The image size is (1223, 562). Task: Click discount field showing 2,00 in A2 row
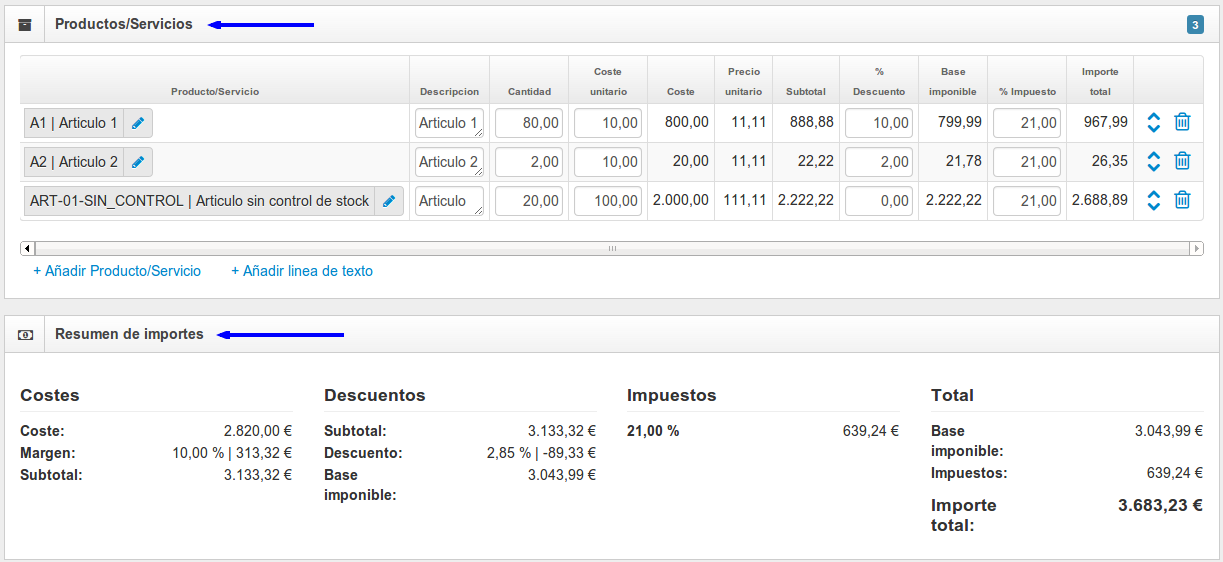click(x=879, y=162)
